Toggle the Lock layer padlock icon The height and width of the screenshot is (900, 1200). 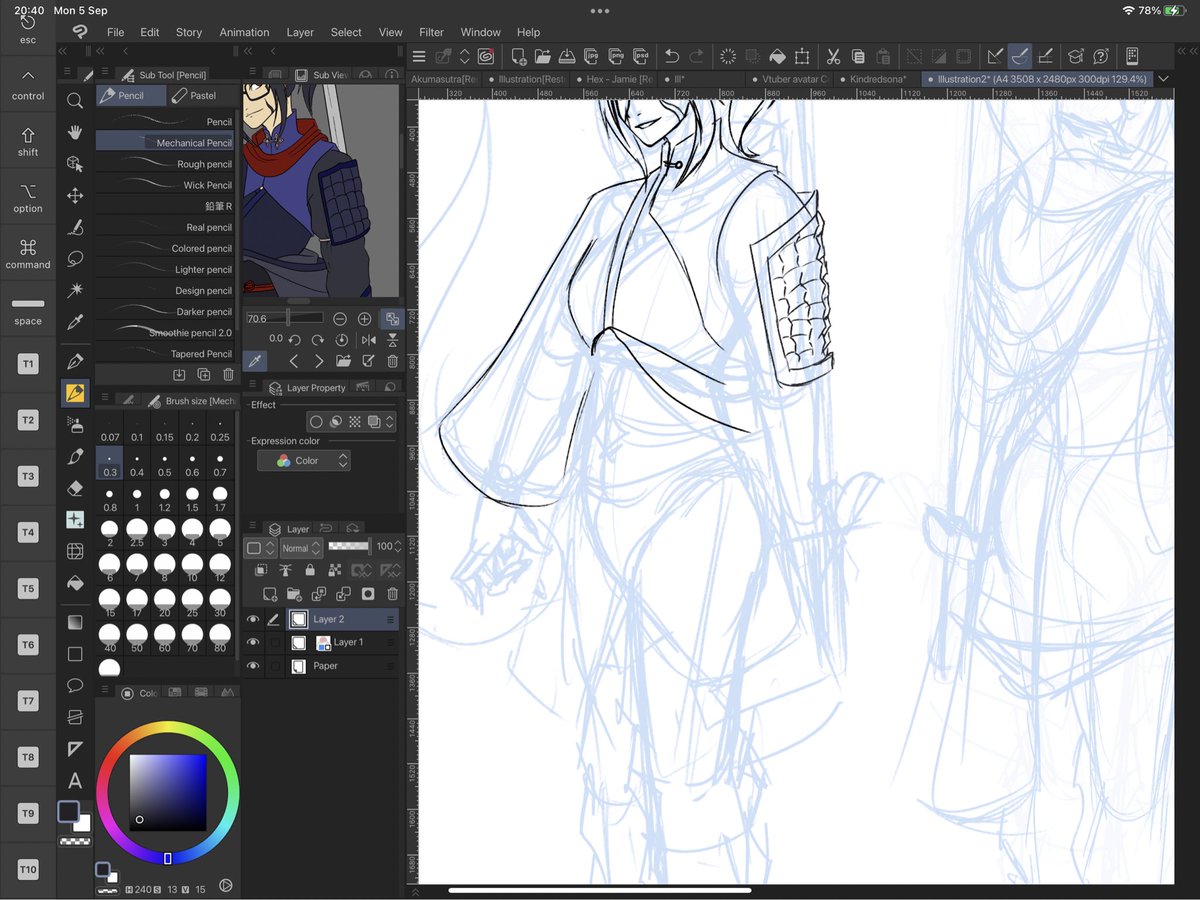coord(311,570)
